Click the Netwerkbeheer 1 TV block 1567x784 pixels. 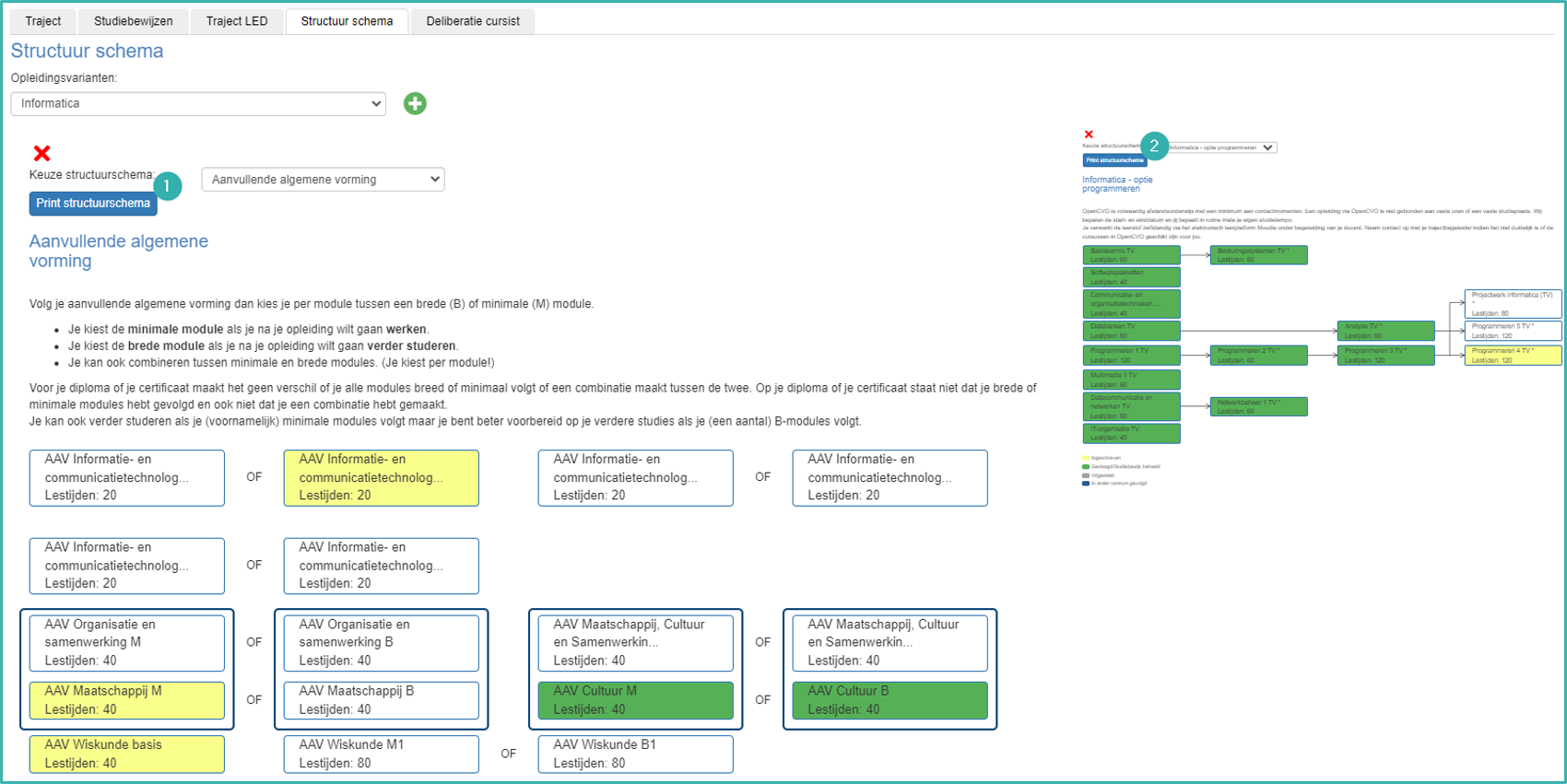(x=1258, y=406)
